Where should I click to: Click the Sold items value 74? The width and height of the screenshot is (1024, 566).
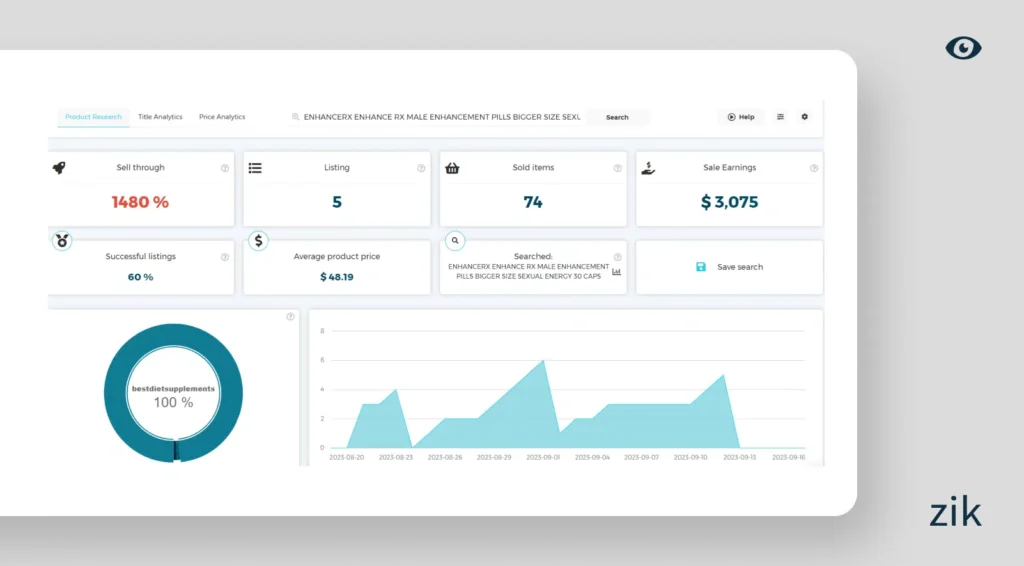pyautogui.click(x=533, y=202)
